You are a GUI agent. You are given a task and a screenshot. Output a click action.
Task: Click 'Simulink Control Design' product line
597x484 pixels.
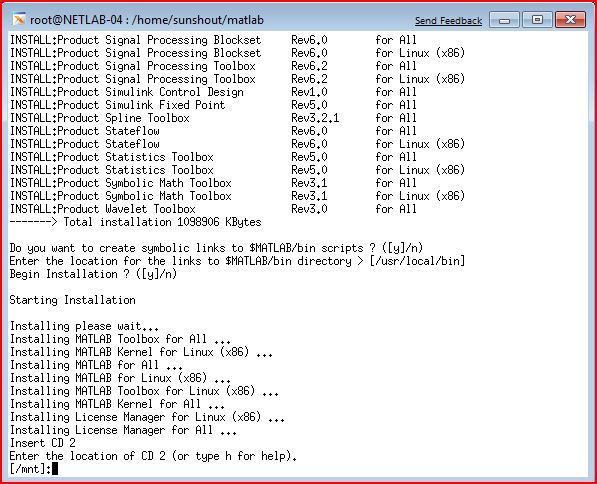click(x=213, y=92)
